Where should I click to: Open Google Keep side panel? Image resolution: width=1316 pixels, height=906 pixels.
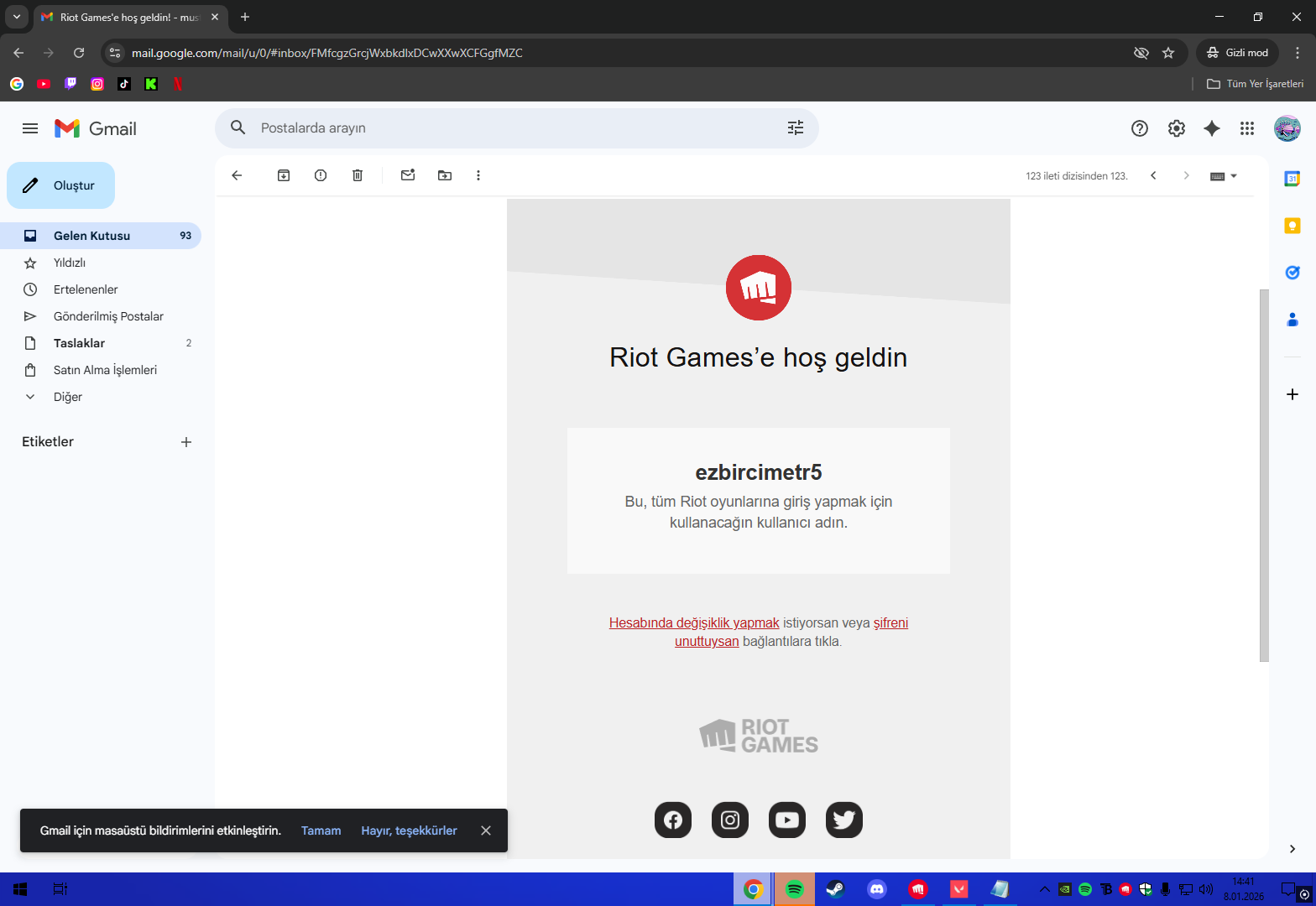[x=1292, y=226]
